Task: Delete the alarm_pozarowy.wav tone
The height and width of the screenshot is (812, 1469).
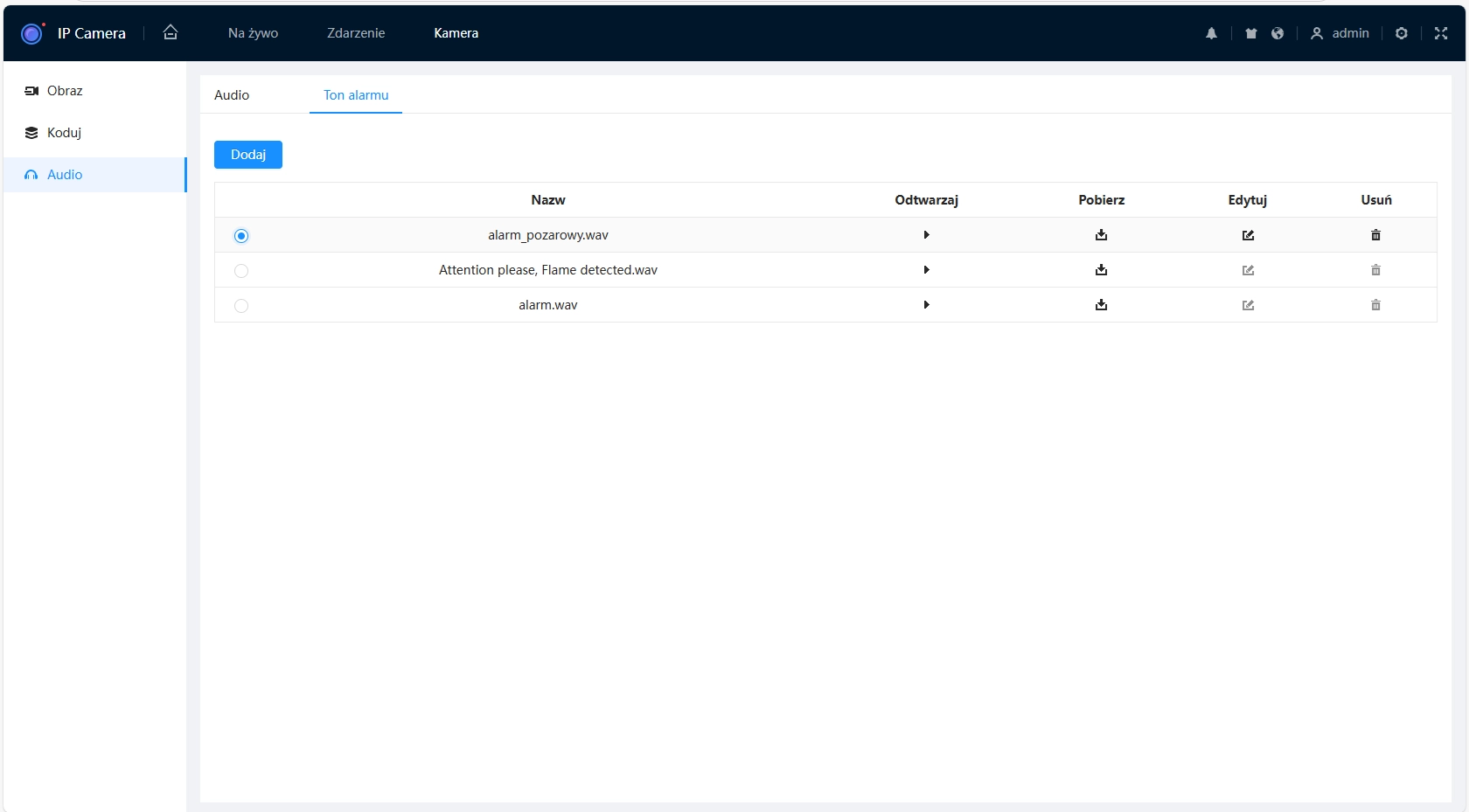Action: (x=1375, y=235)
